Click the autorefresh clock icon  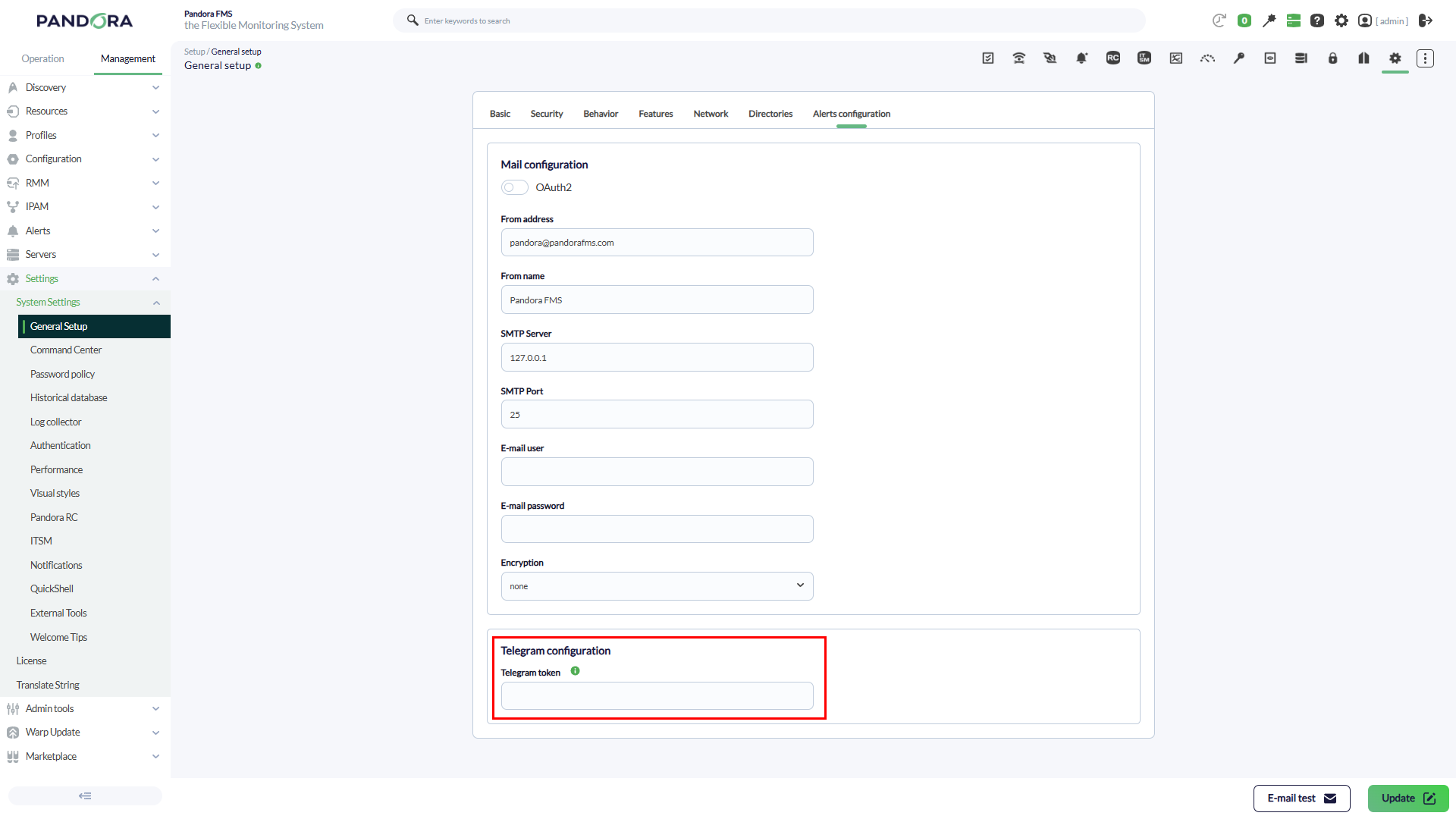coord(1219,20)
